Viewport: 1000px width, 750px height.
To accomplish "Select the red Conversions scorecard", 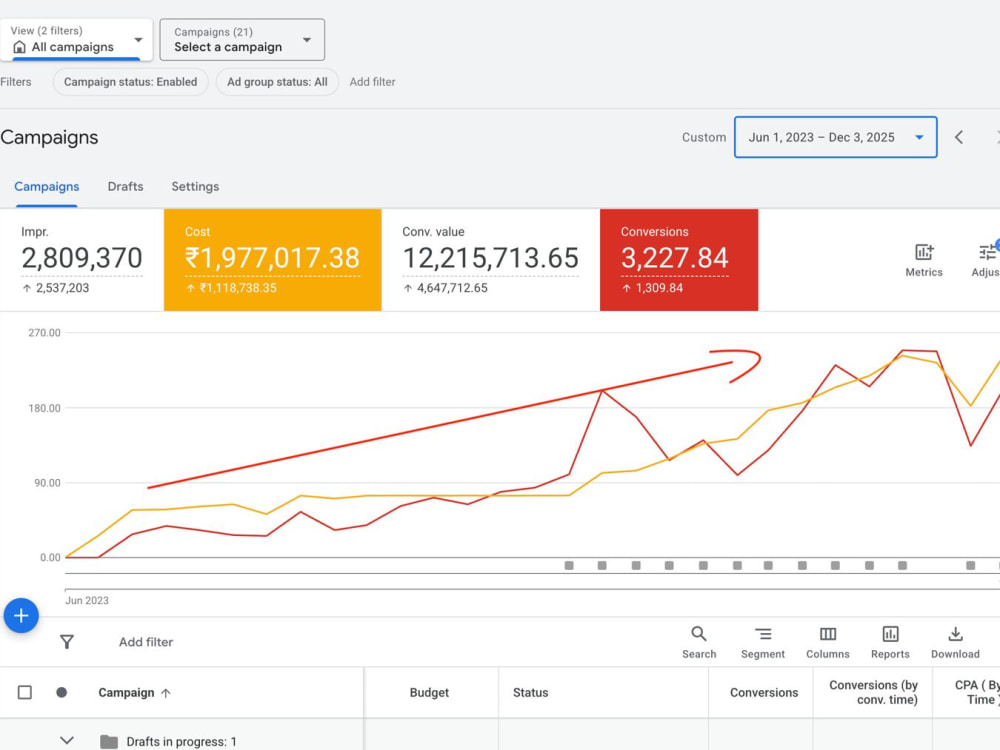I will click(x=679, y=260).
